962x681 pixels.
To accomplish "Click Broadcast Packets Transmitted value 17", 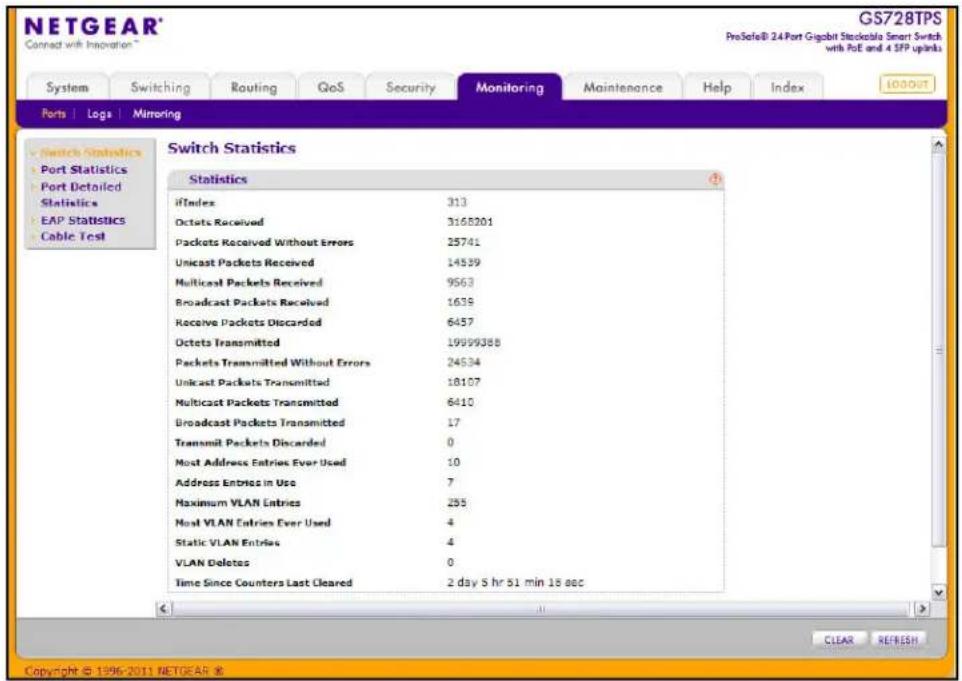I will pos(453,423).
